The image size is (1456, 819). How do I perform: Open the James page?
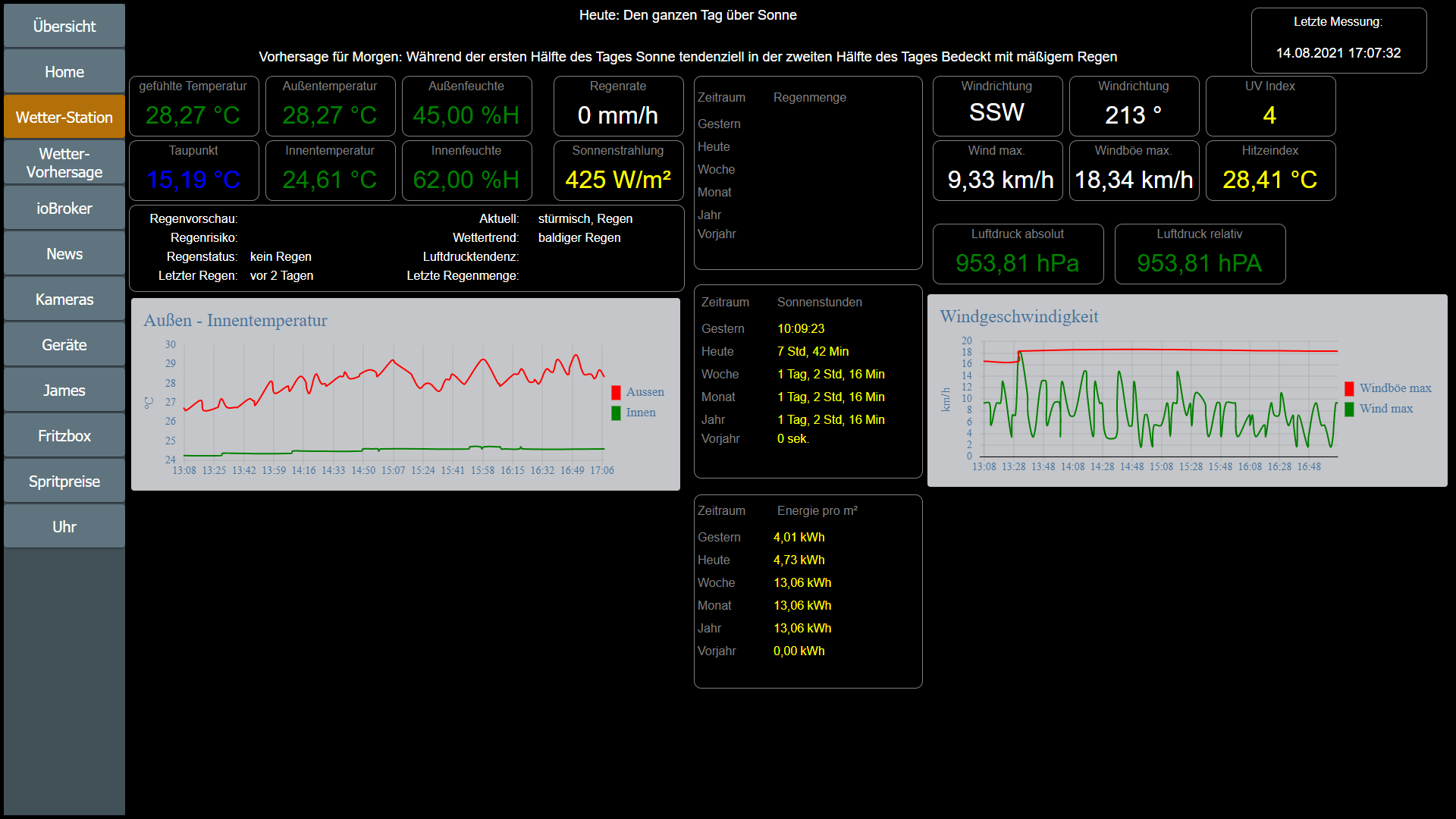(64, 391)
